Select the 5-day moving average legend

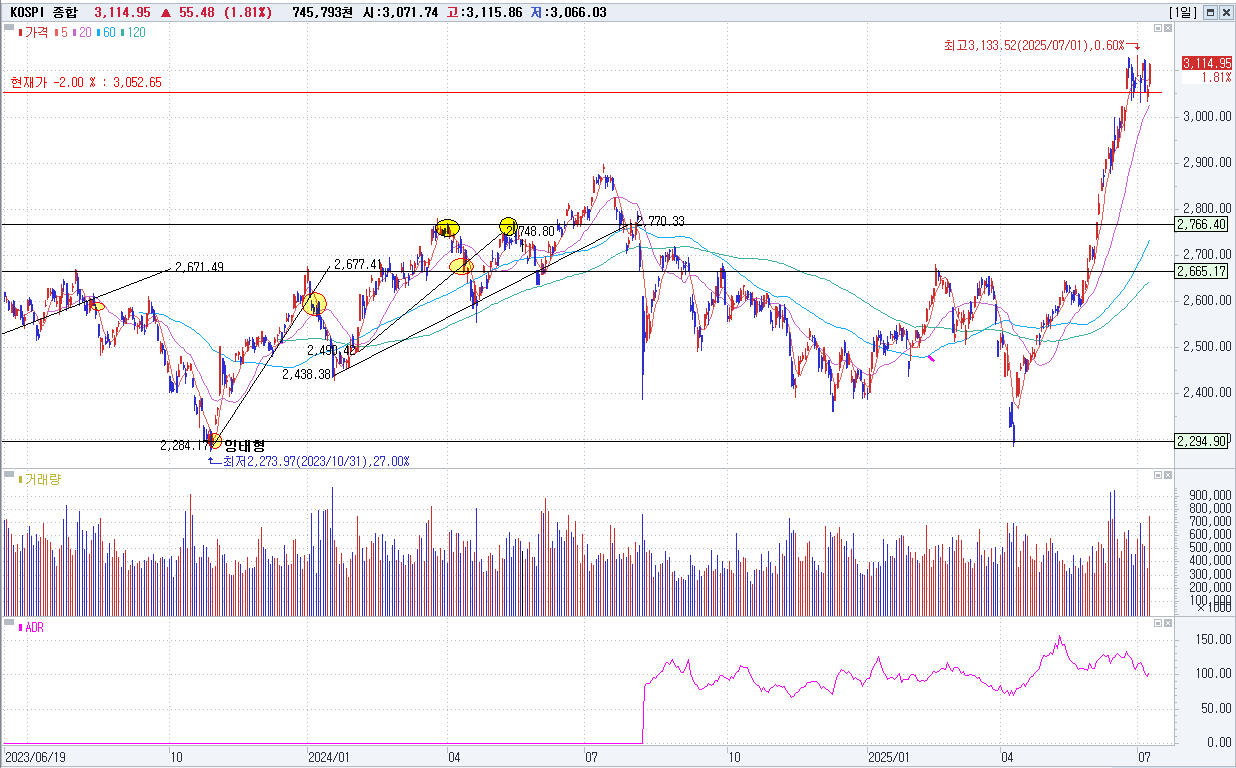click(x=62, y=33)
